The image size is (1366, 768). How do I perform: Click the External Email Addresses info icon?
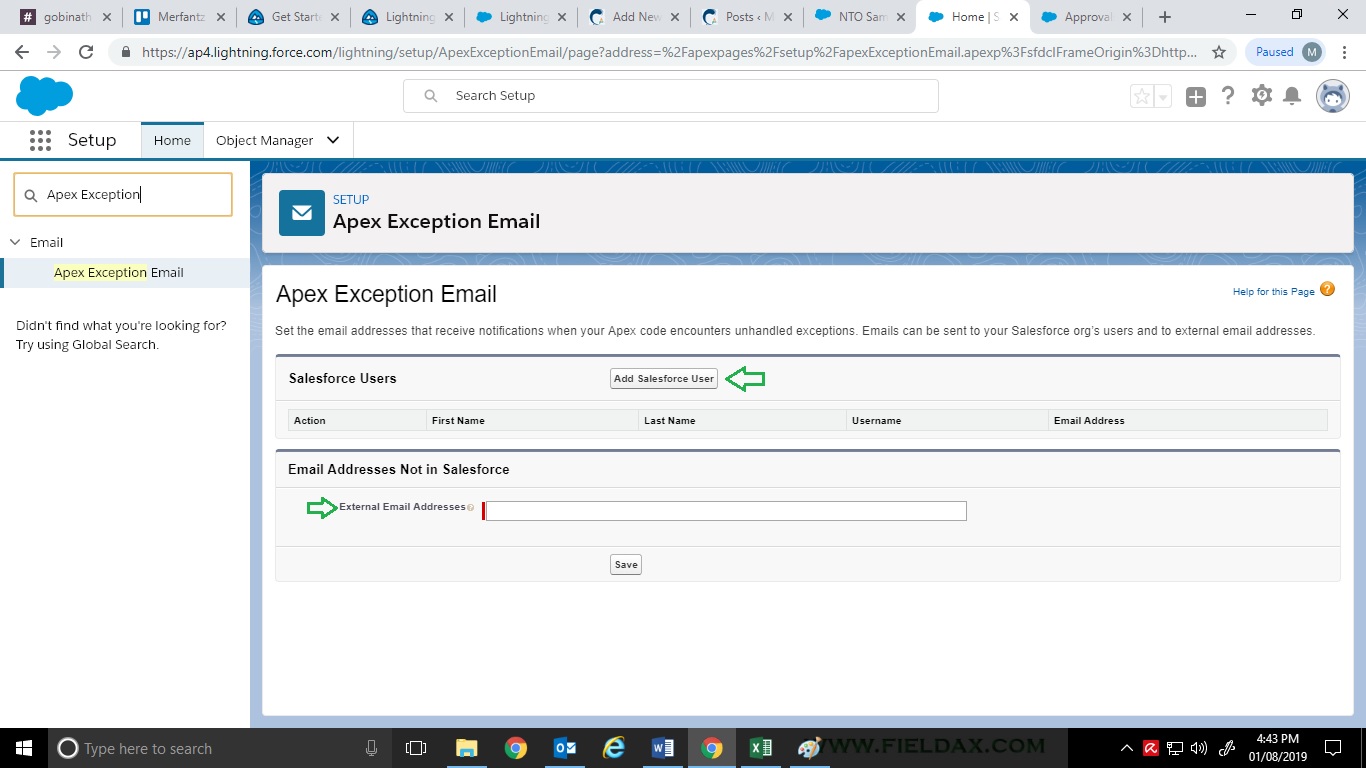(x=471, y=508)
